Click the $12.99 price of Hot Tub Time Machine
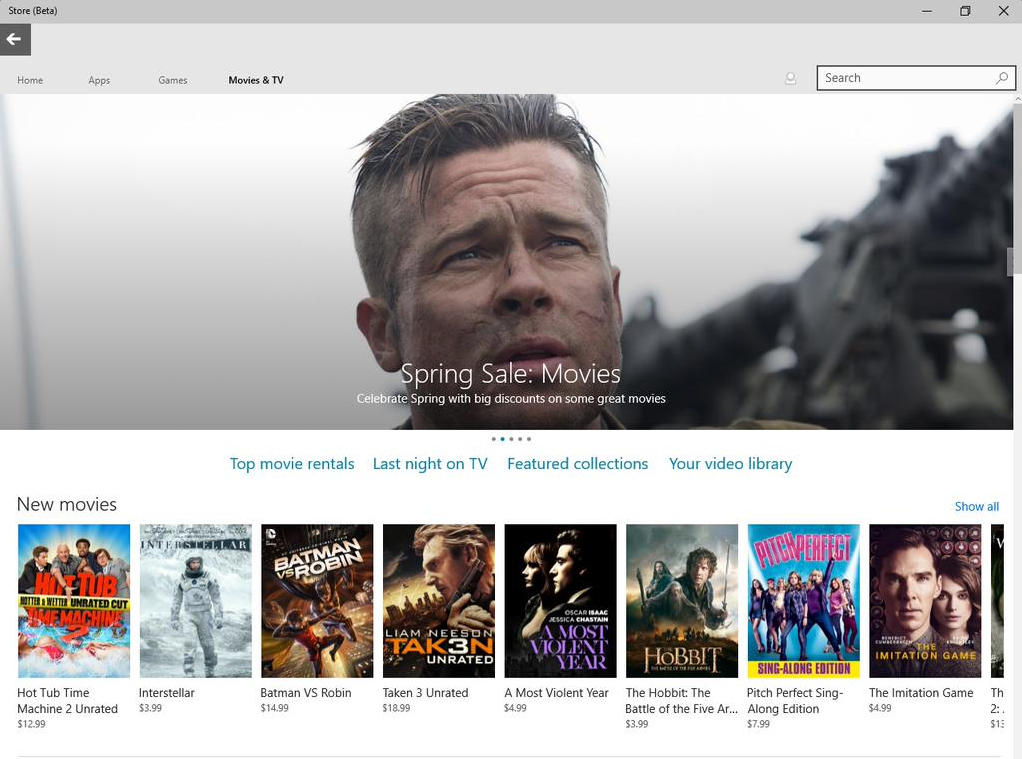 coord(31,724)
